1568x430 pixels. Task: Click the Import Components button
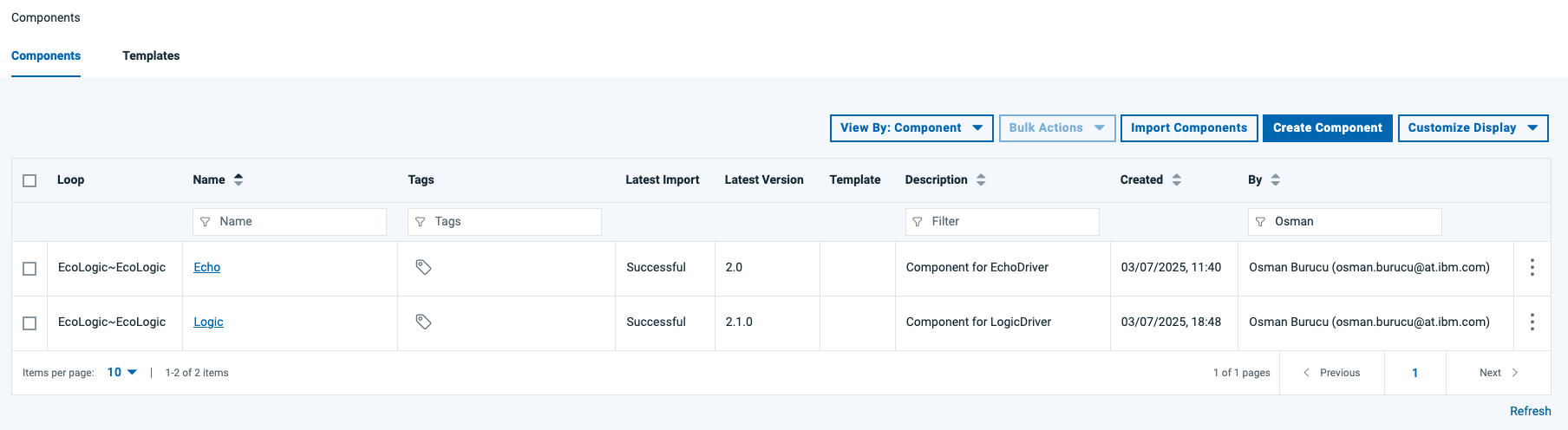pos(1189,127)
